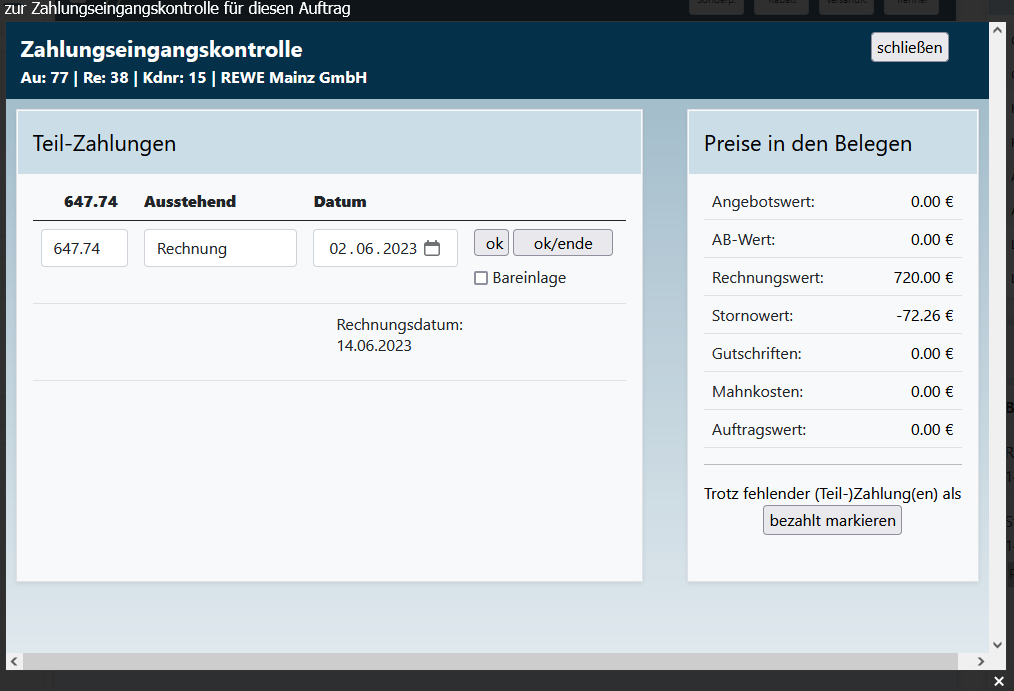The width and height of the screenshot is (1014, 691).
Task: Enable the Bareinlage checkbox
Action: [x=481, y=278]
